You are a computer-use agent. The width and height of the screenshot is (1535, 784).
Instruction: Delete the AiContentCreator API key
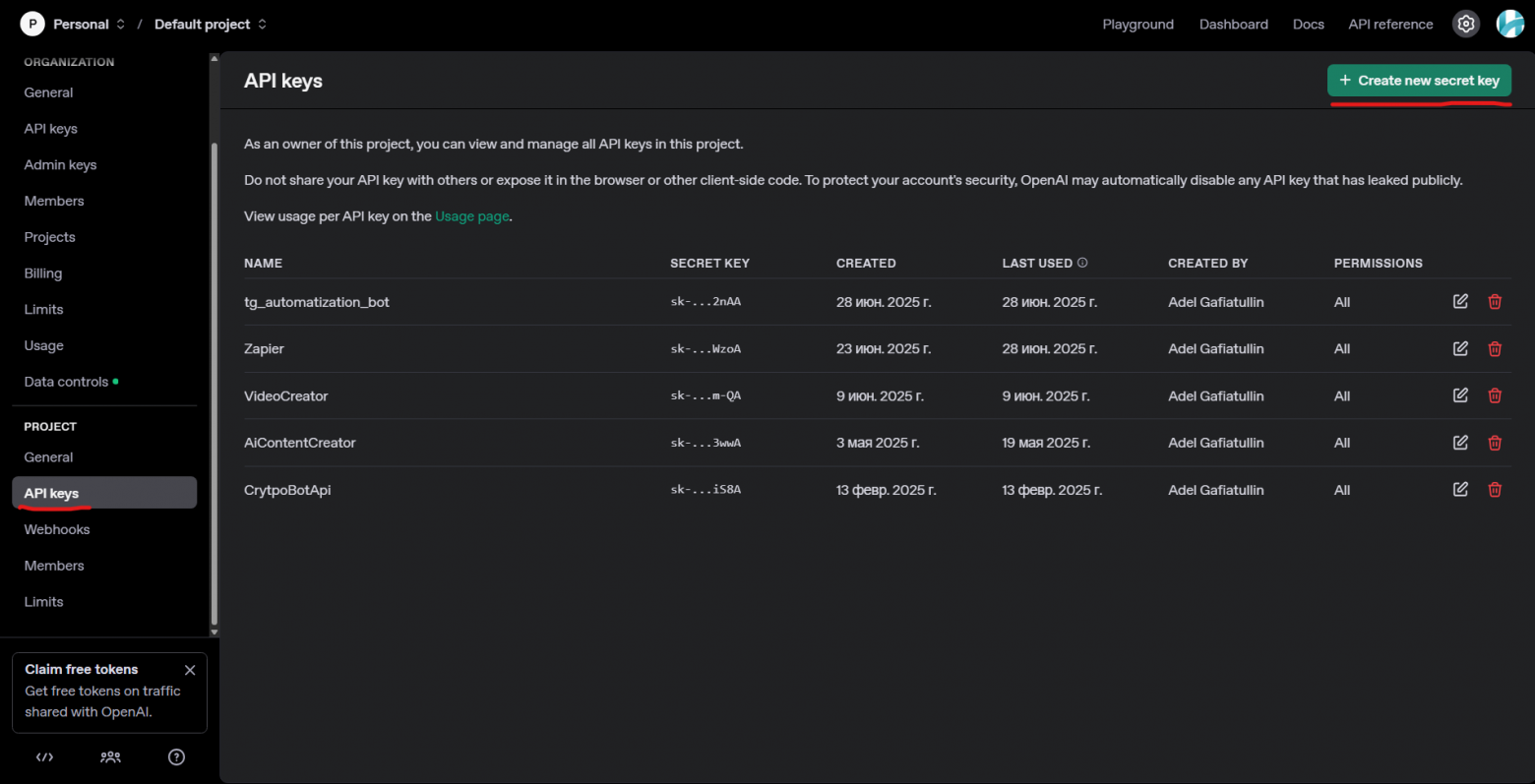pos(1495,443)
